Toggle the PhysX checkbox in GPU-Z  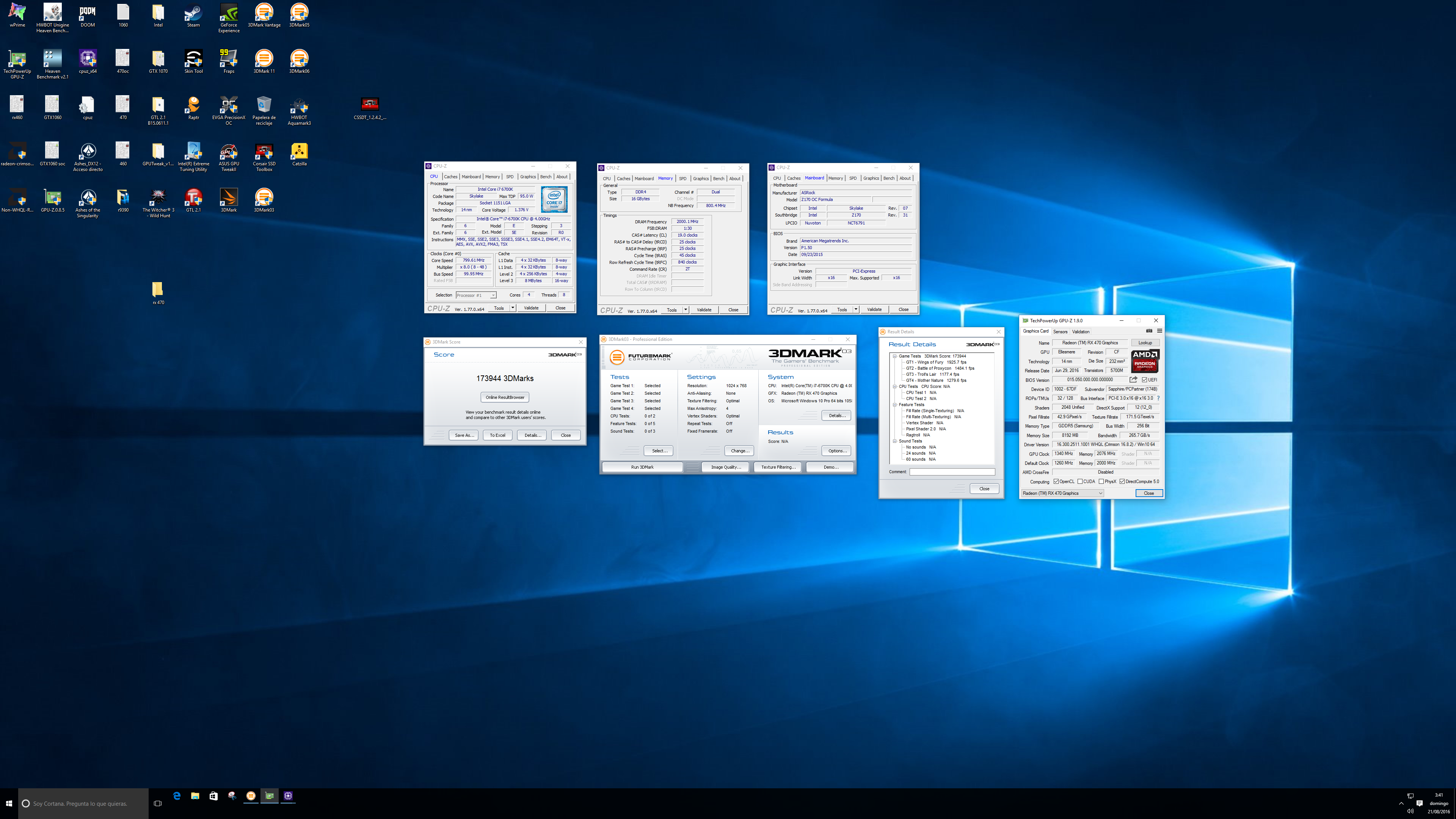1101,482
